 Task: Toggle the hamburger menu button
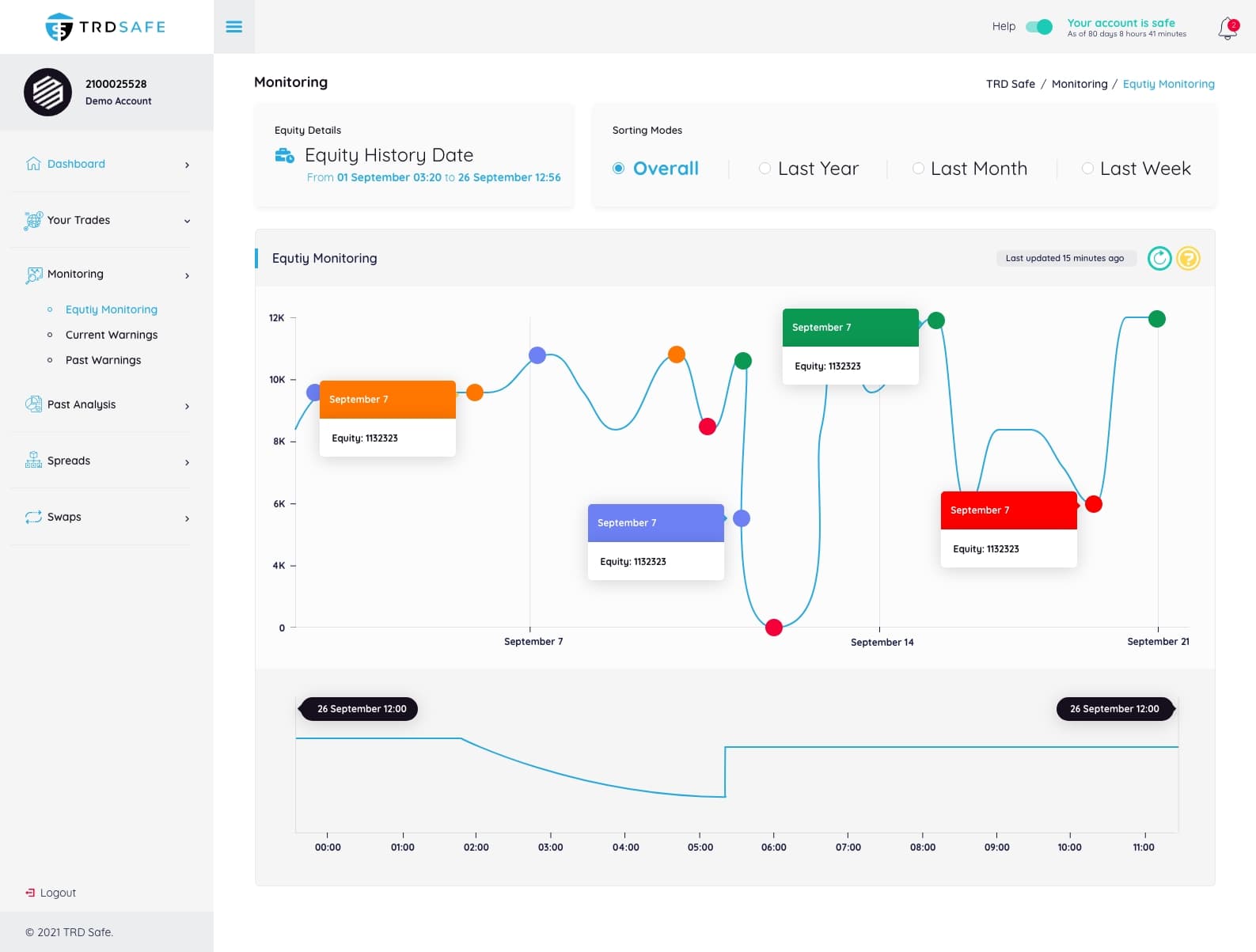click(234, 27)
